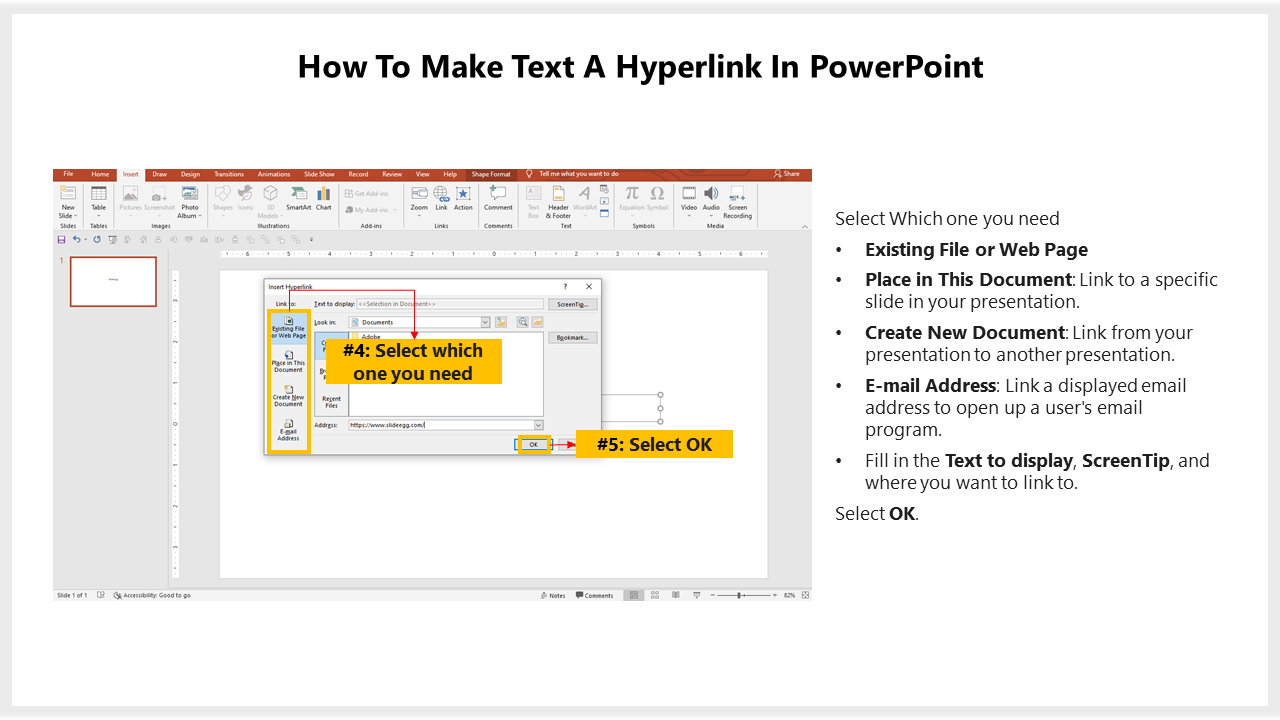
Task: Switch to Slide Sorter view
Action: (x=654, y=595)
